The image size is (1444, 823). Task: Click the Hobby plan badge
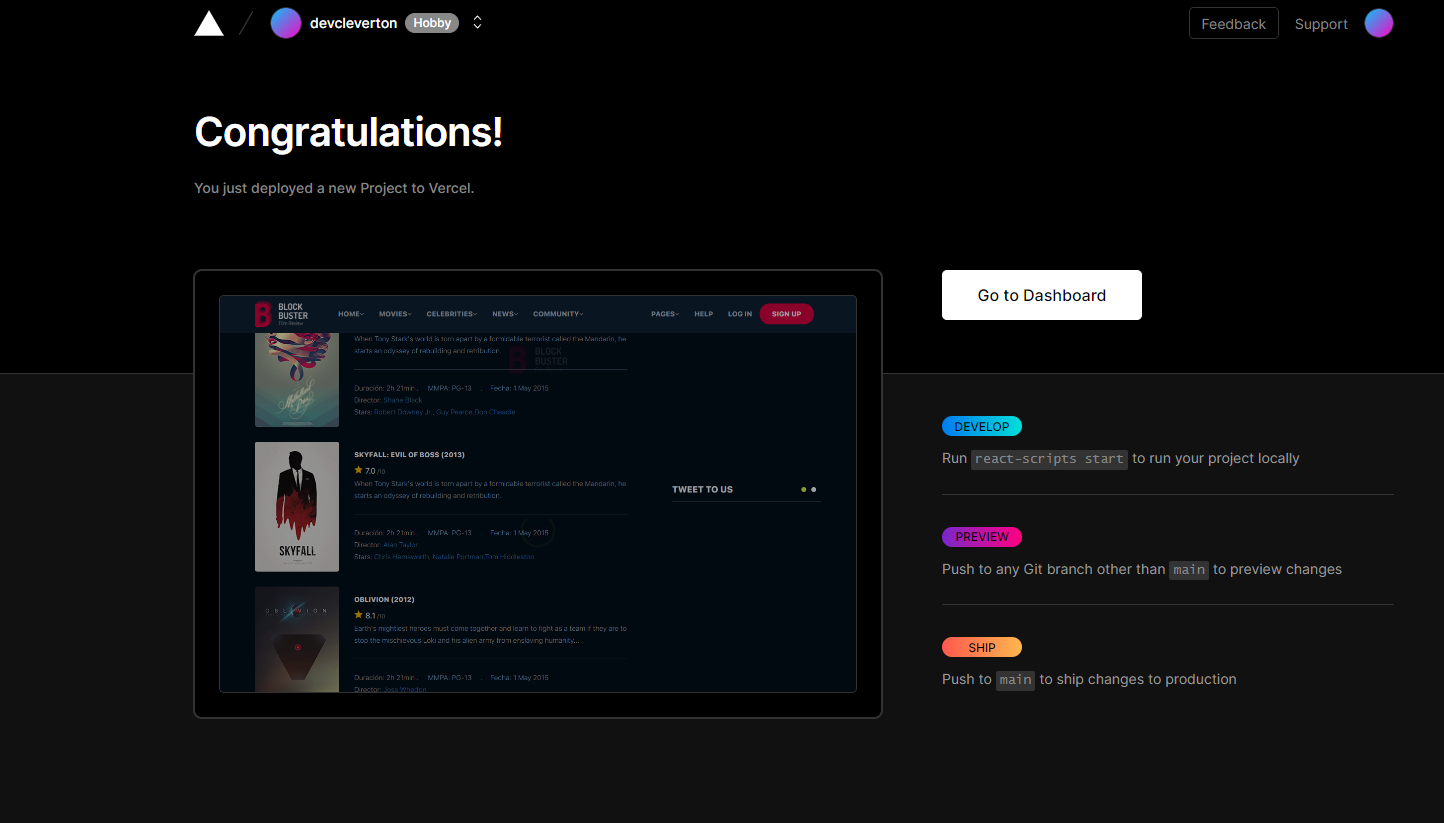432,23
